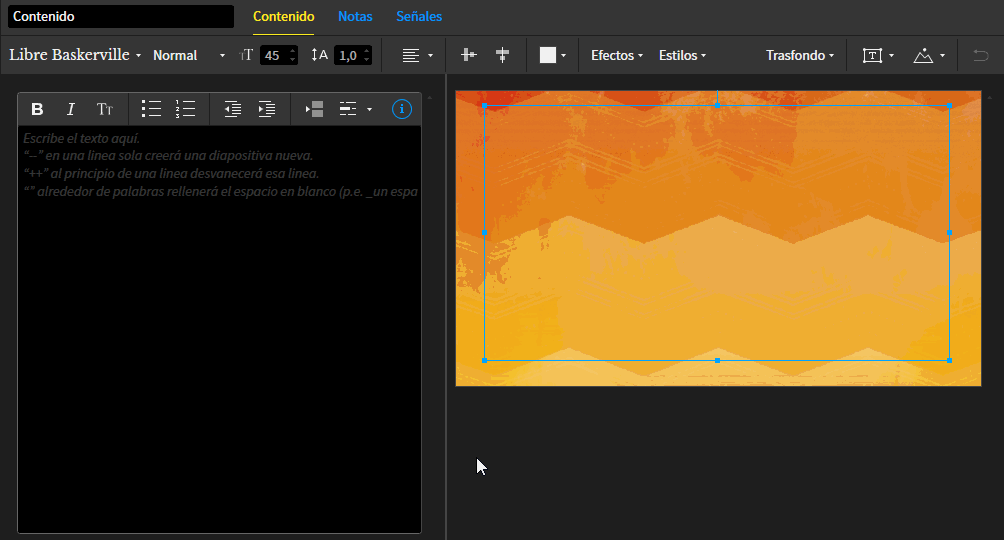Open the text box dropdown arrow
Viewport: 1004px width, 540px height.
click(891, 56)
